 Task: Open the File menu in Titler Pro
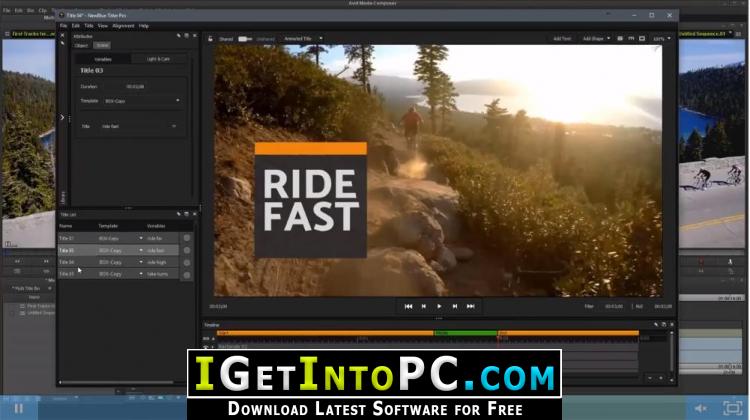[x=63, y=26]
